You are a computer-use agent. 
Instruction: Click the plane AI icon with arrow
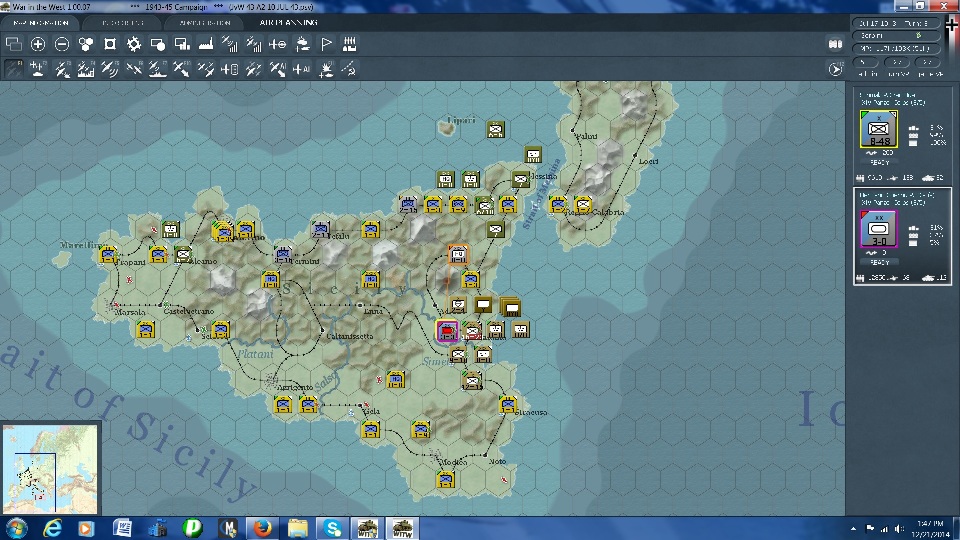pos(277,69)
